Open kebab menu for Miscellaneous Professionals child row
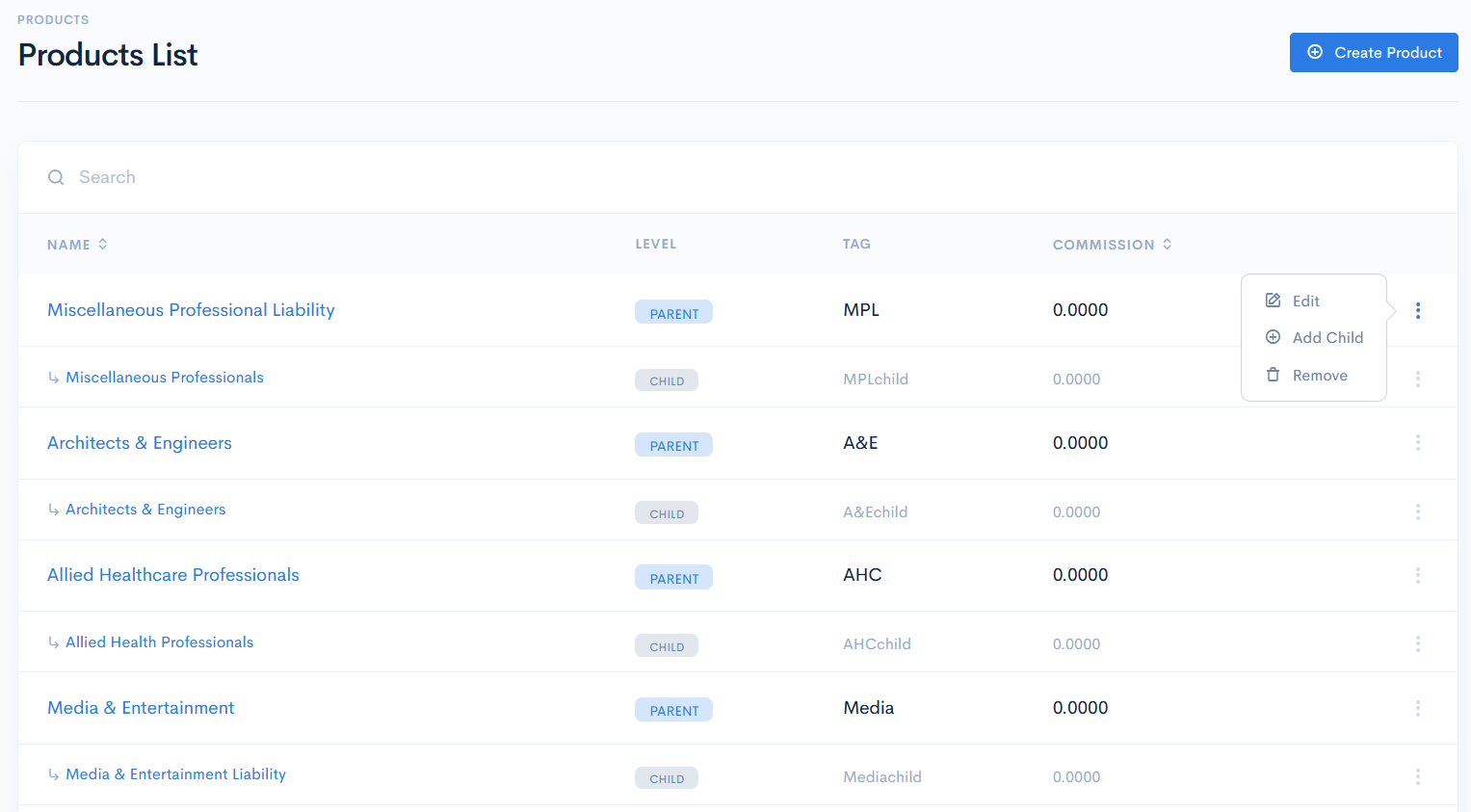The width and height of the screenshot is (1471, 812). (1417, 379)
